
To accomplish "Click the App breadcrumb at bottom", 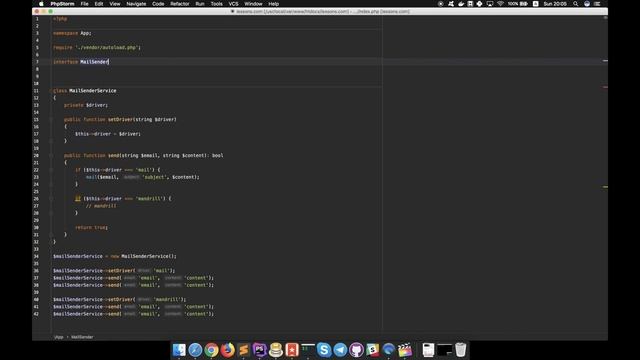I will pyautogui.click(x=59, y=337).
